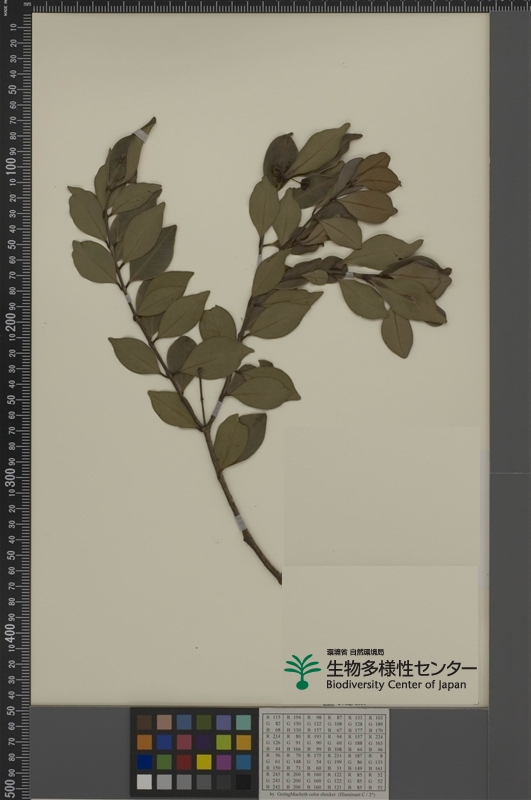The width and height of the screenshot is (531, 800).
Task: Click the 100 mark on the left ruler
Action: click(11, 165)
